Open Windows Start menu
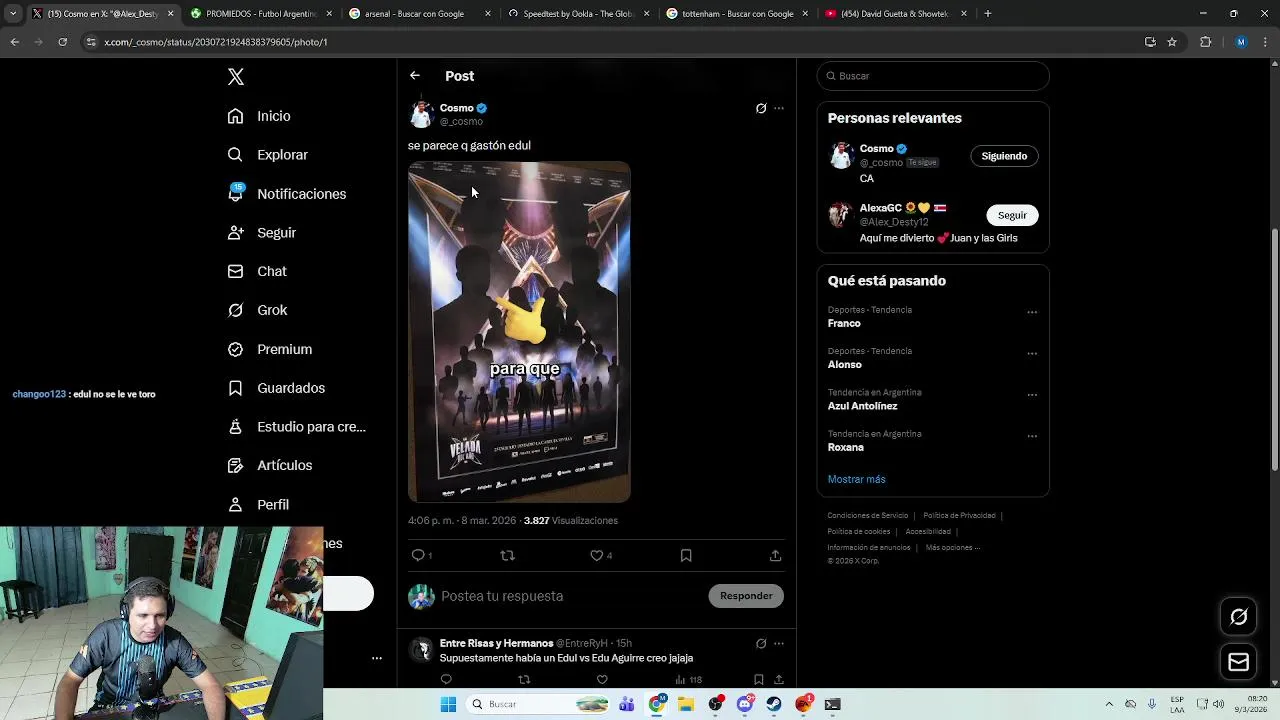The width and height of the screenshot is (1280, 720). pos(448,704)
